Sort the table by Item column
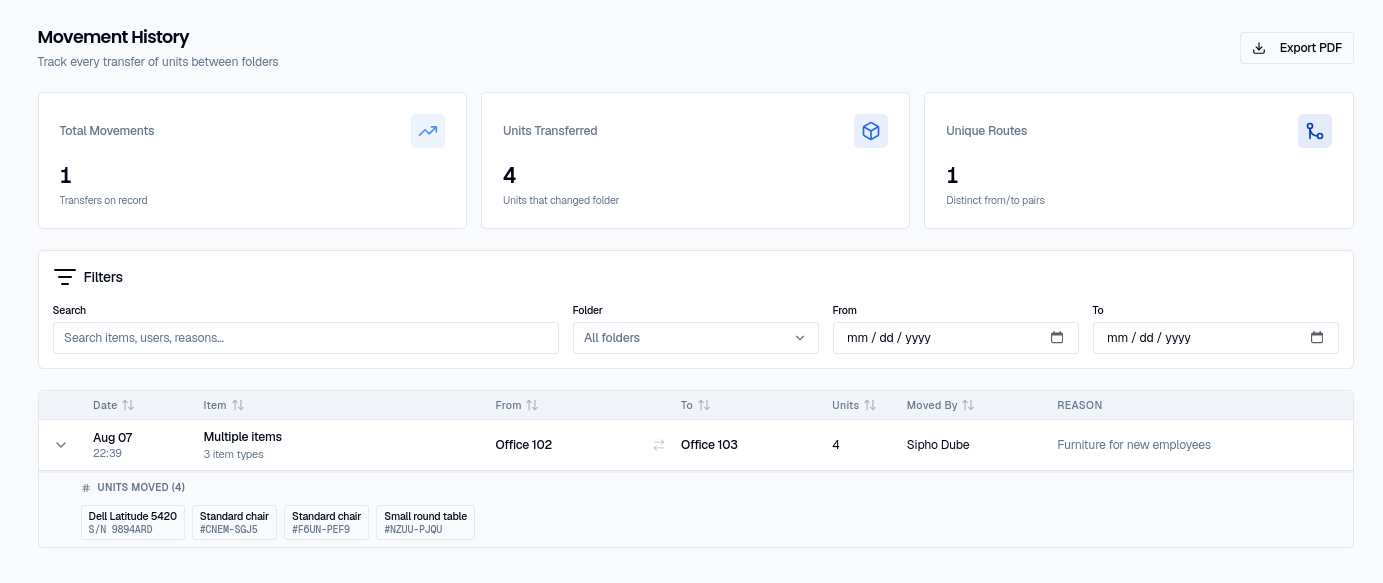 [x=223, y=405]
